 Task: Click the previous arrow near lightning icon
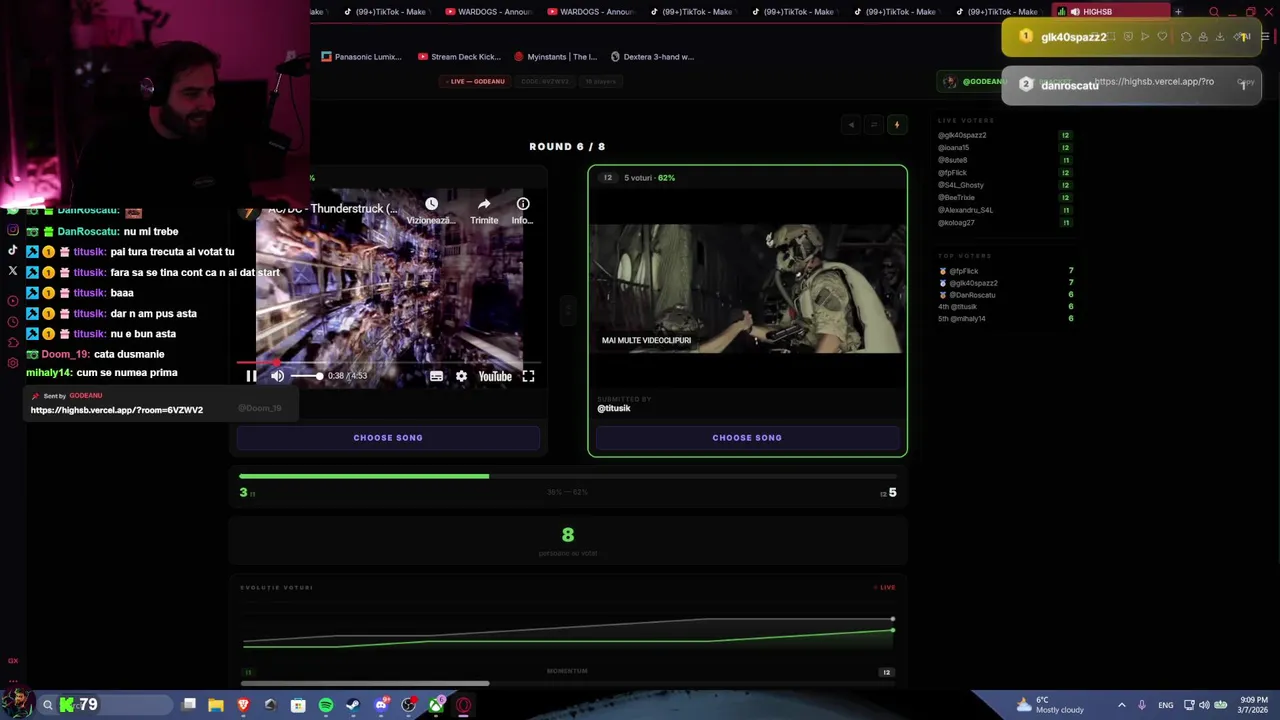click(851, 125)
